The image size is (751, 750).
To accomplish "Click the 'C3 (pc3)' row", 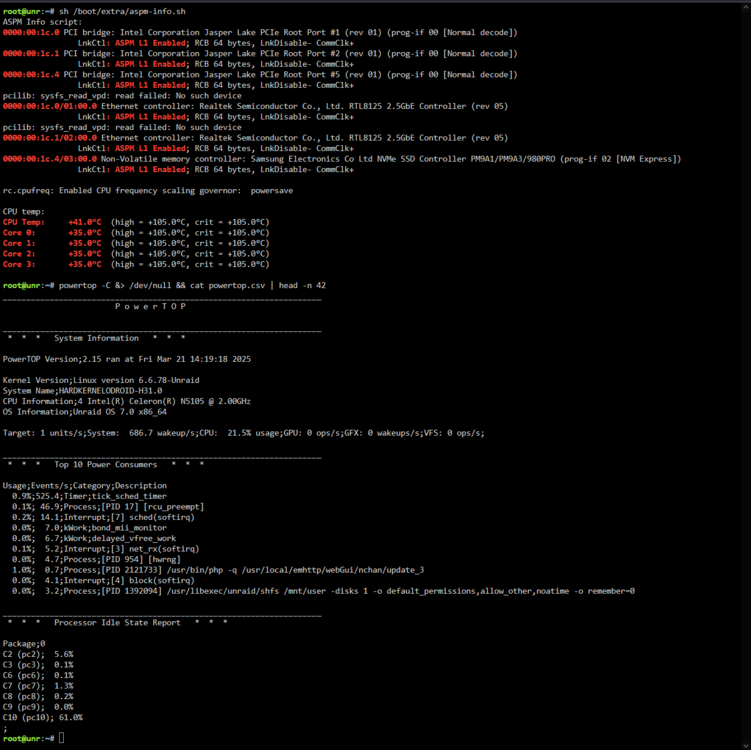I will click(x=38, y=664).
